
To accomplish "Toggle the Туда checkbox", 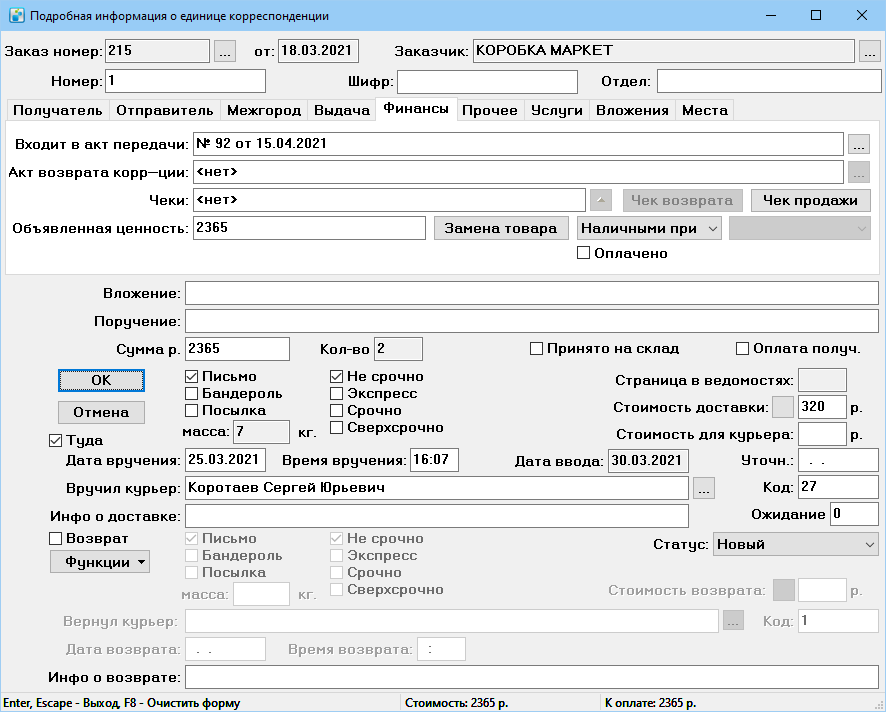I will (x=55, y=440).
